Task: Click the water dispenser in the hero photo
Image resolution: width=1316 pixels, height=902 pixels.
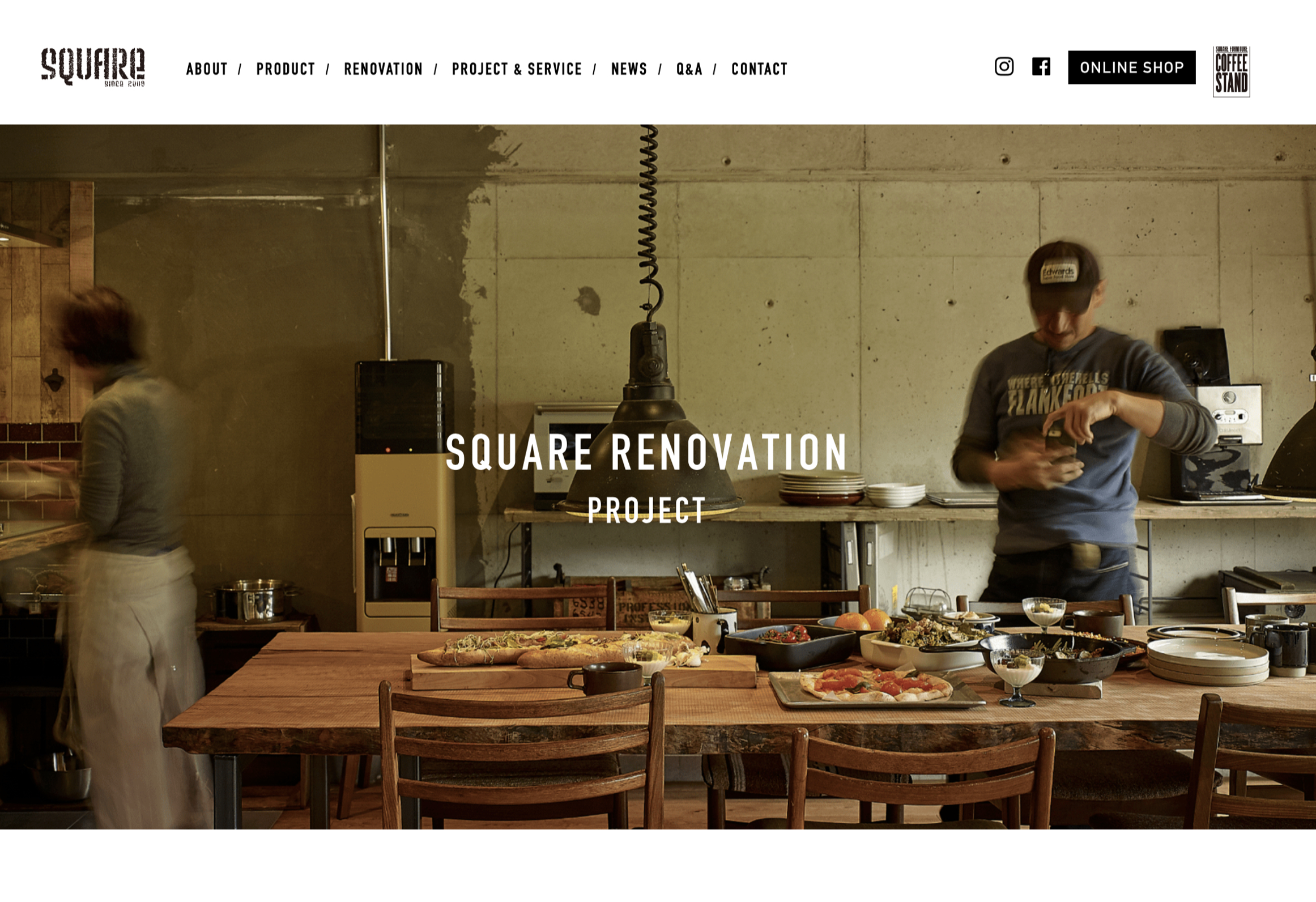Action: click(403, 496)
